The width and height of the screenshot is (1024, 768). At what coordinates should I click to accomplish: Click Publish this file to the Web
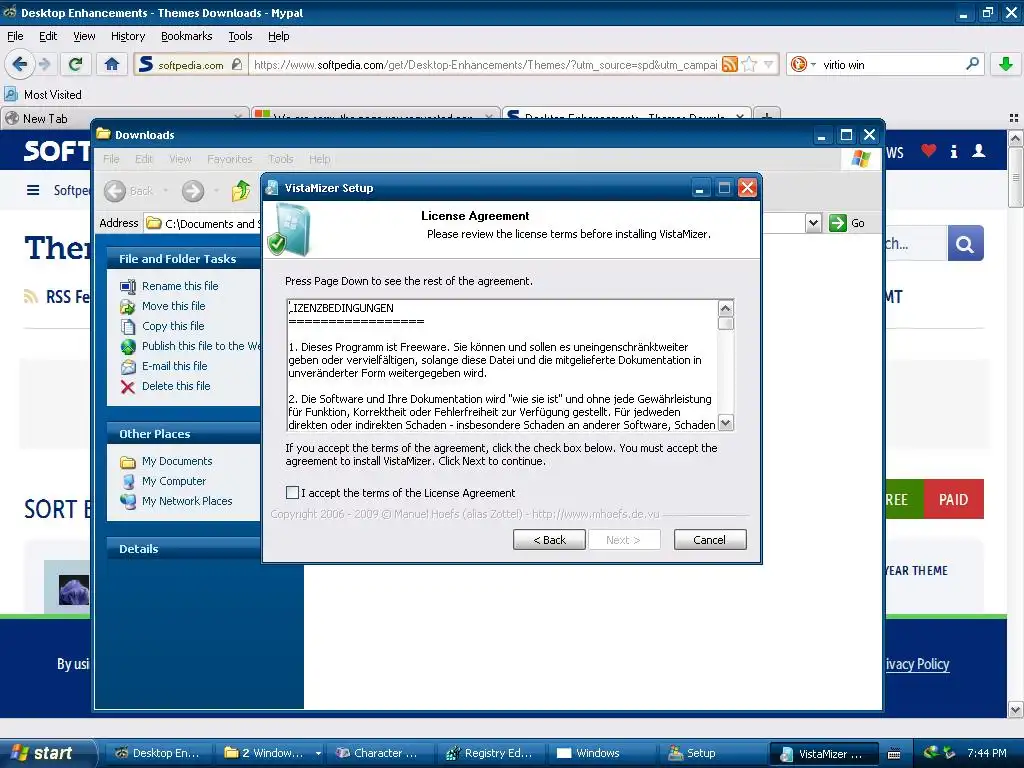pyautogui.click(x=200, y=346)
